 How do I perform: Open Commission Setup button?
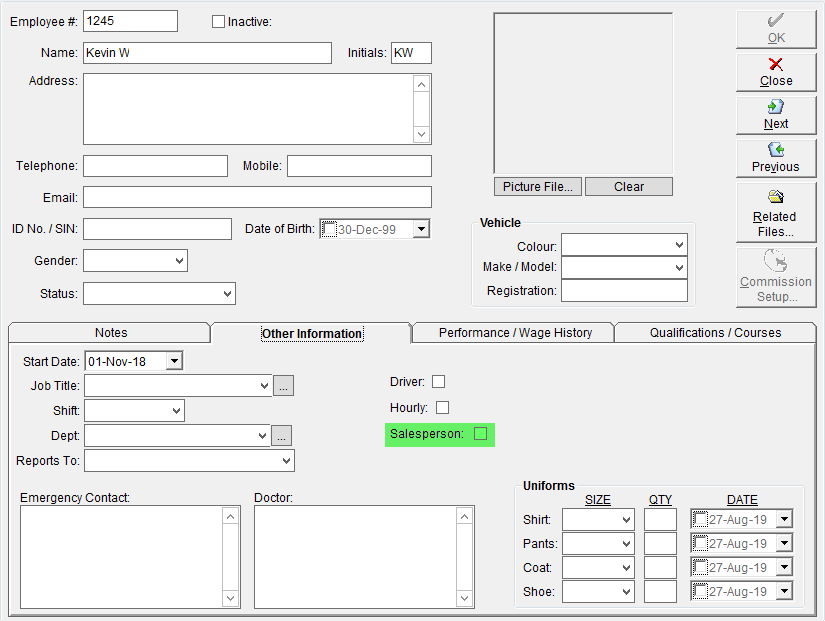pos(776,277)
